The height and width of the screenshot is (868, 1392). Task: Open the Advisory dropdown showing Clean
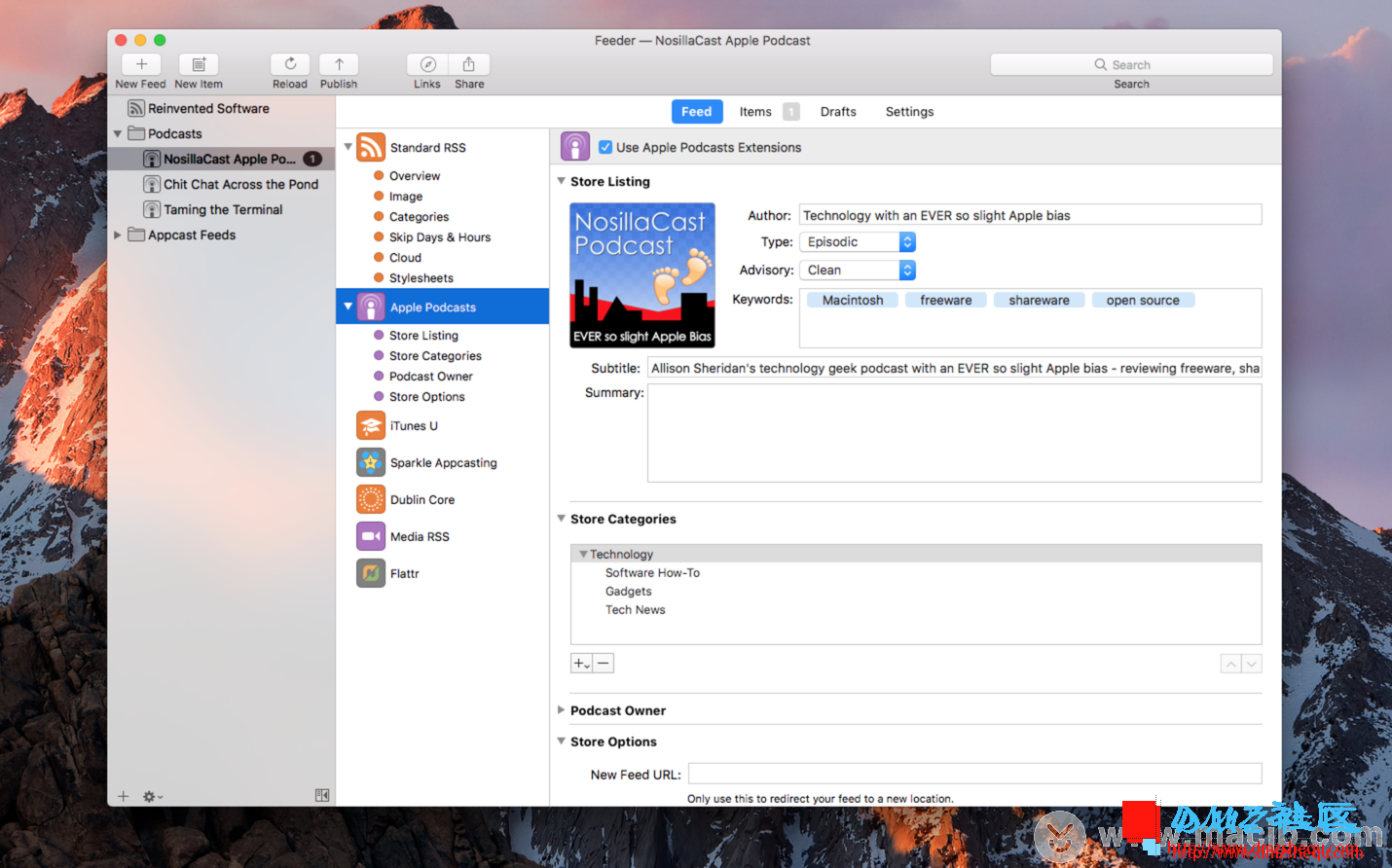858,270
